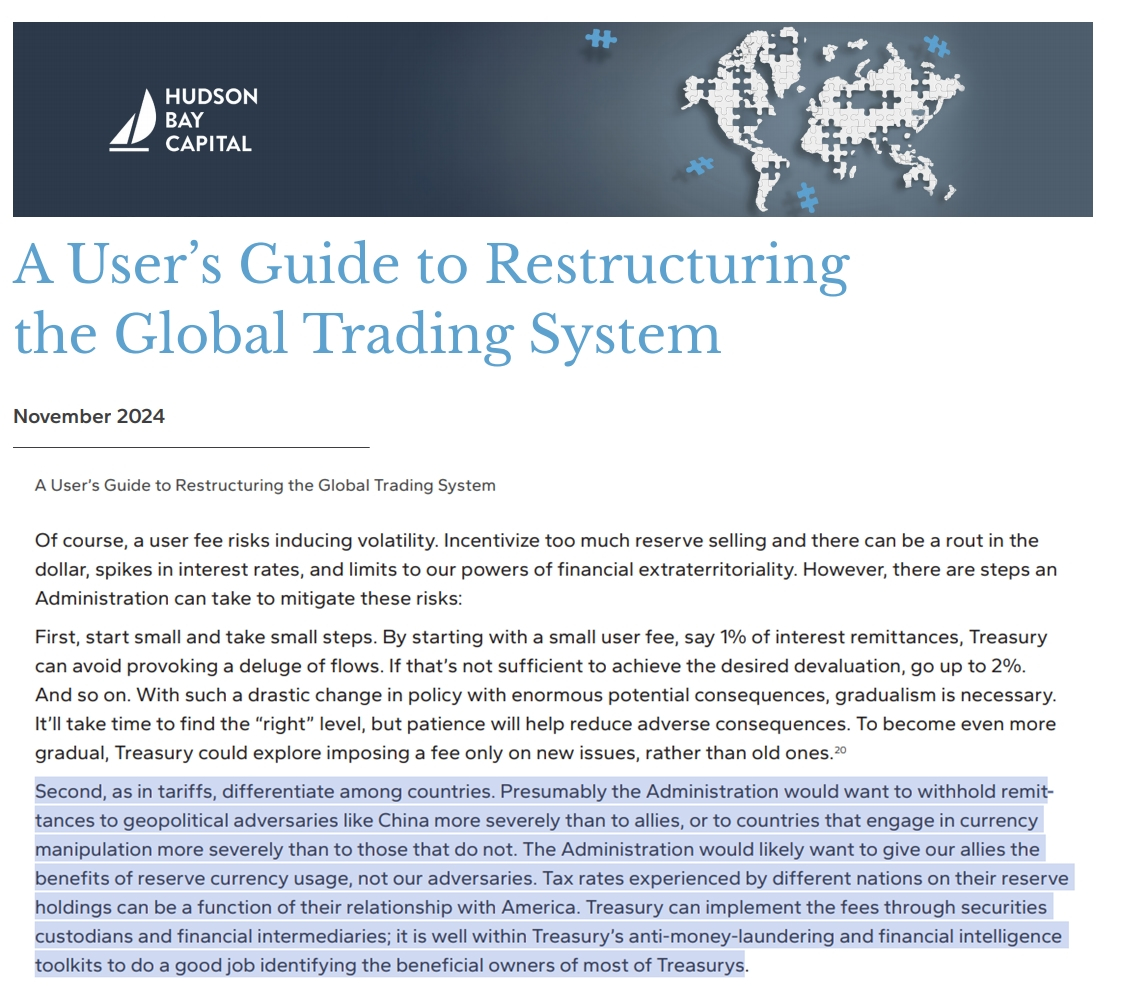
Task: Click the blue puzzle piece left of South America
Action: point(700,166)
